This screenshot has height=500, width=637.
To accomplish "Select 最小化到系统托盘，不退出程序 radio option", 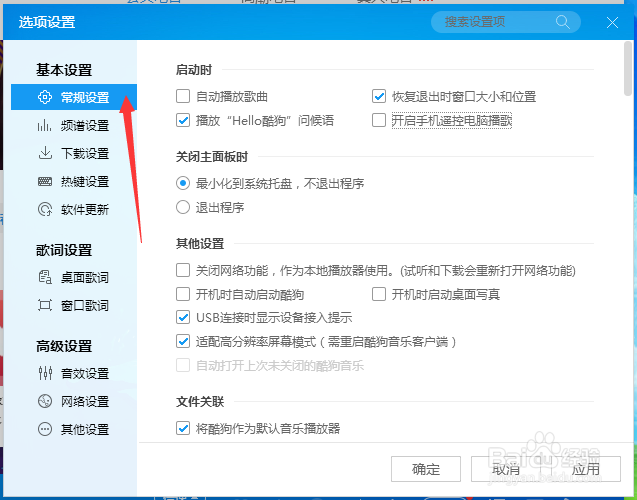I will [x=183, y=184].
